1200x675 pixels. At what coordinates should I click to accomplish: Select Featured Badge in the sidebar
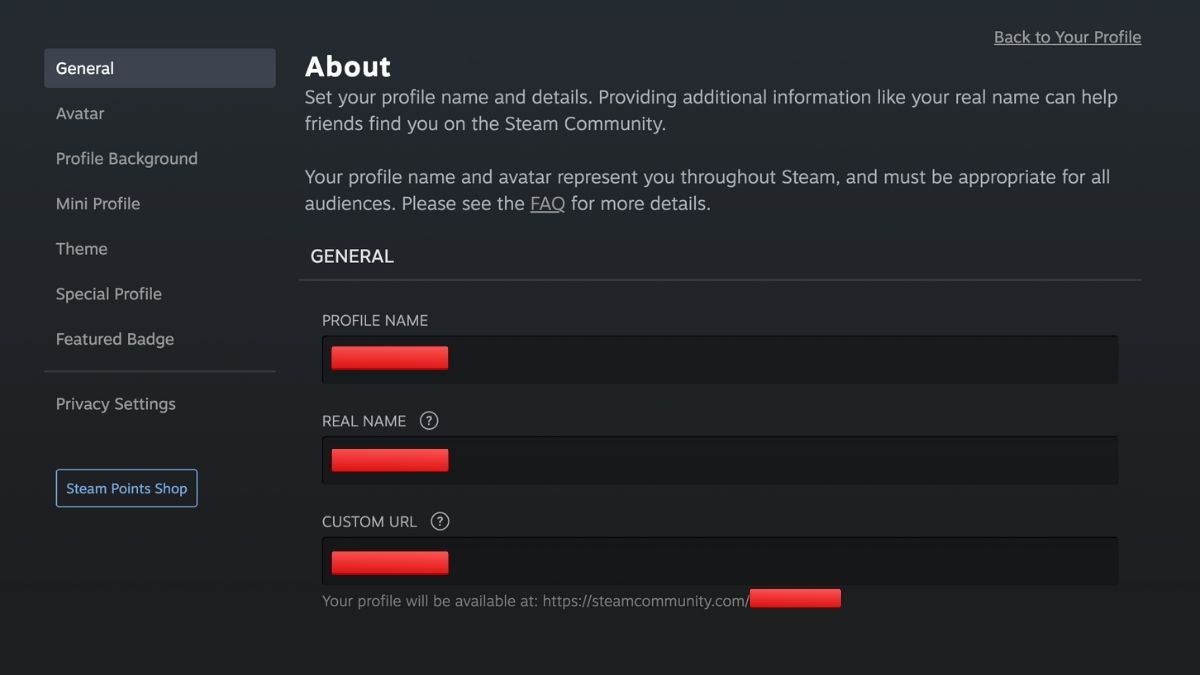115,339
